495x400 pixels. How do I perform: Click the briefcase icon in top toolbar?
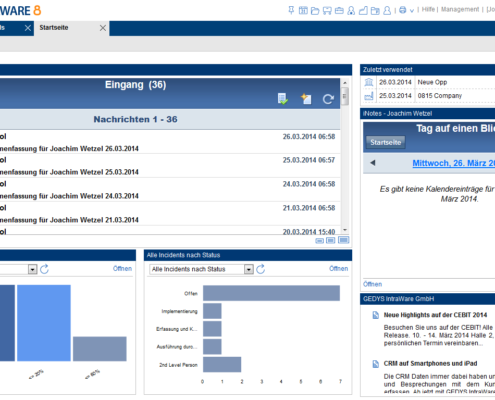point(339,11)
